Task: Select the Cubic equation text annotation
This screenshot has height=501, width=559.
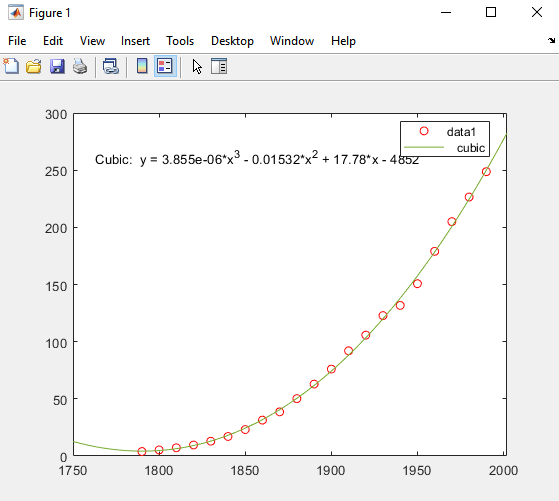Action: [x=257, y=159]
